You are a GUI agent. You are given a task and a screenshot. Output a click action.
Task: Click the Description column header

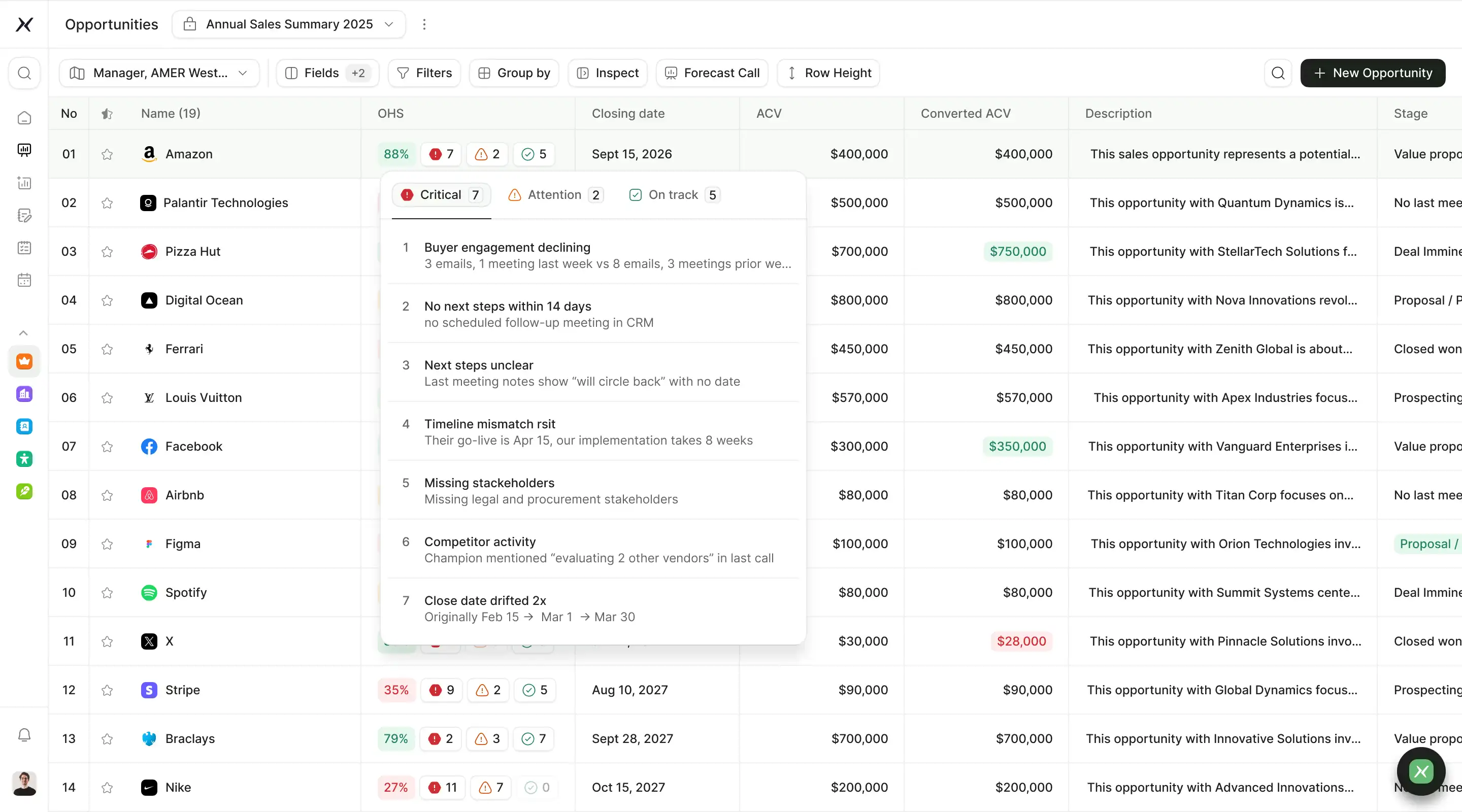coord(1118,114)
